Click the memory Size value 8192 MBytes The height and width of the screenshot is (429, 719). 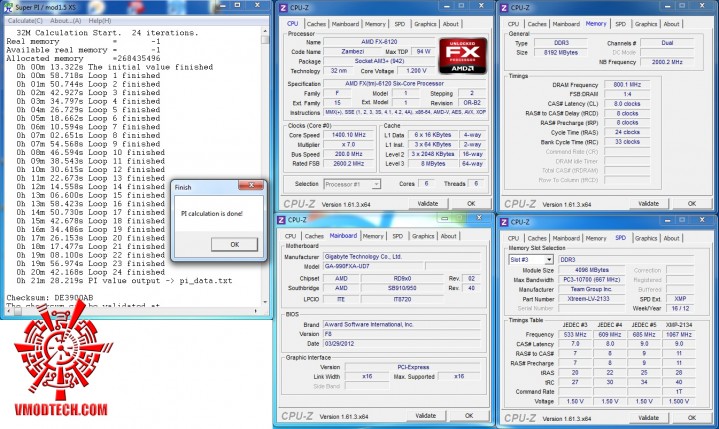click(x=560, y=53)
